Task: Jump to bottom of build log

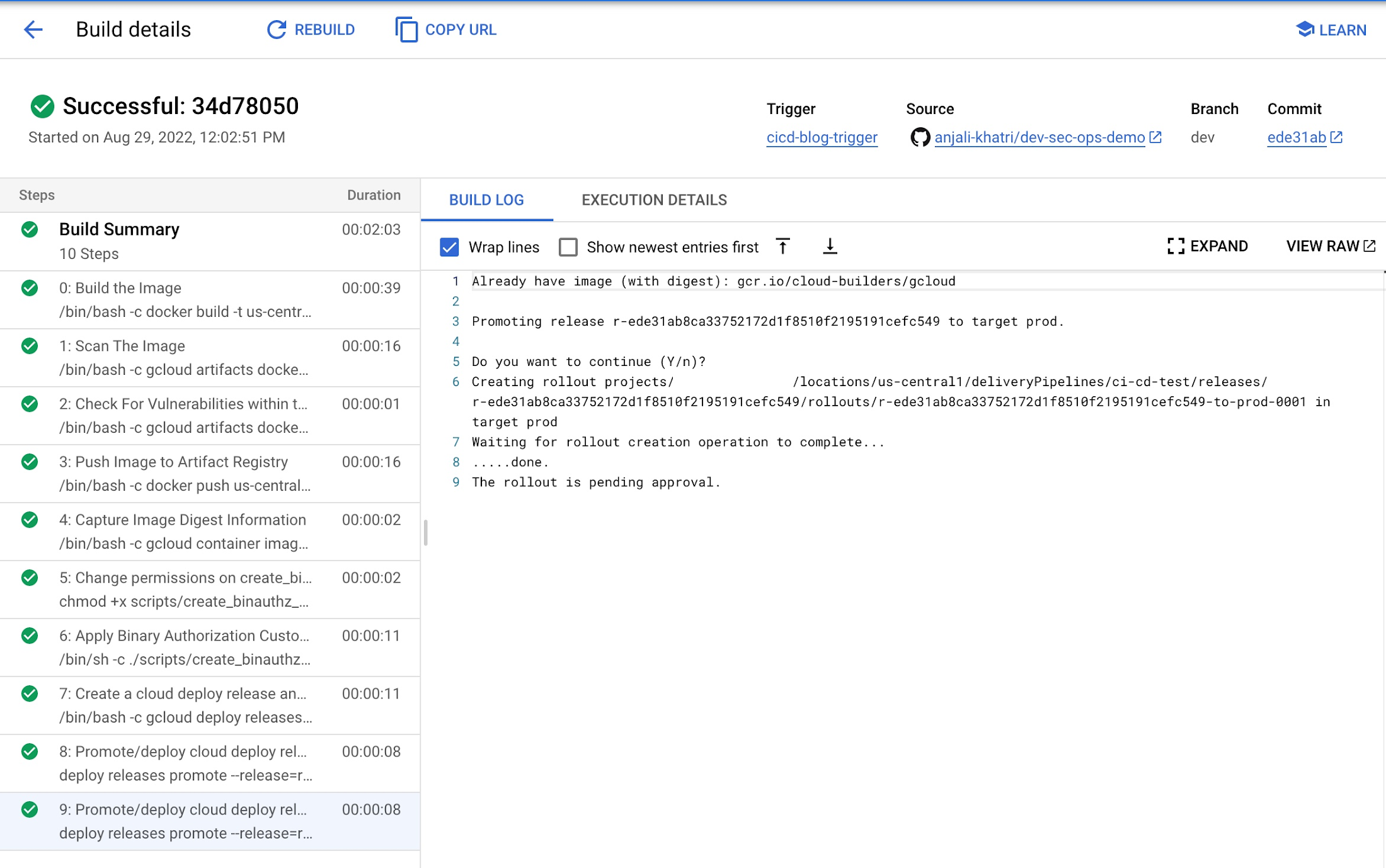Action: (830, 246)
